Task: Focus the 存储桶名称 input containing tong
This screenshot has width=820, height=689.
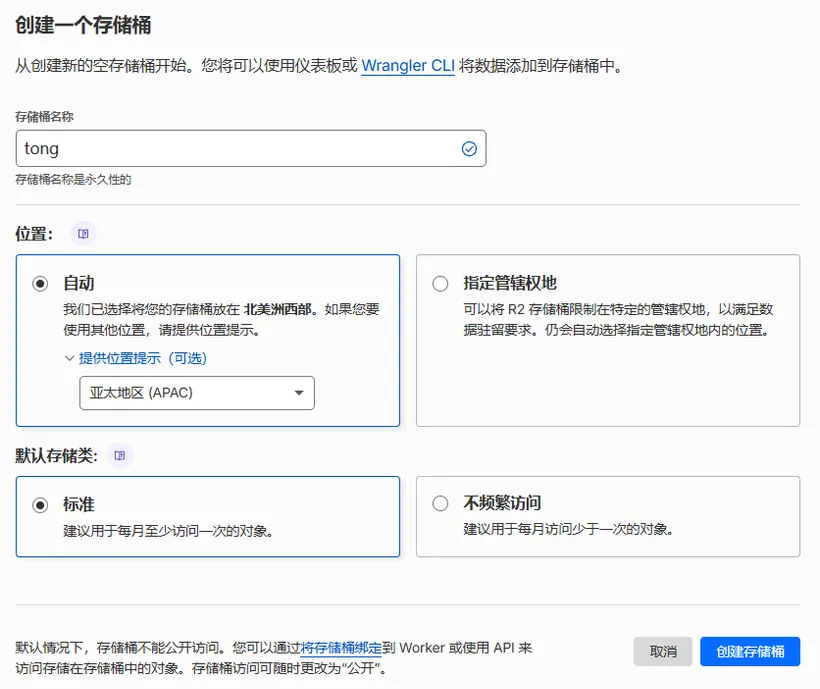Action: pos(251,149)
